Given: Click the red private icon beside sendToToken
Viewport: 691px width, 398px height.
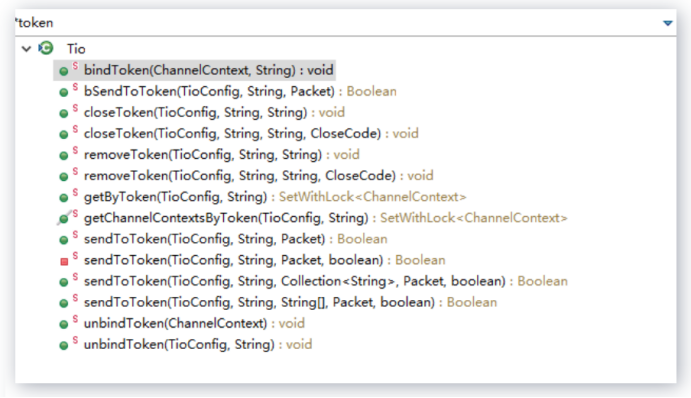Looking at the screenshot, I should 64,261.
